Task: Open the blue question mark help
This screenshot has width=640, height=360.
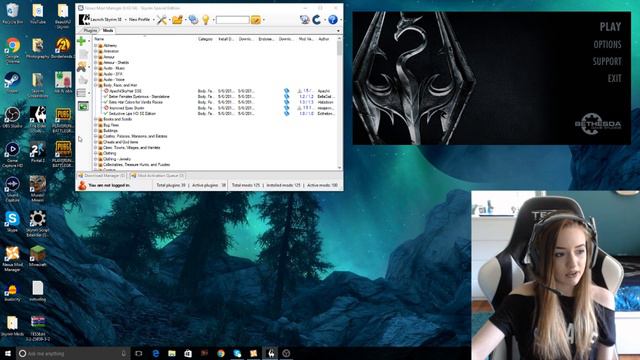Action: pyautogui.click(x=333, y=19)
